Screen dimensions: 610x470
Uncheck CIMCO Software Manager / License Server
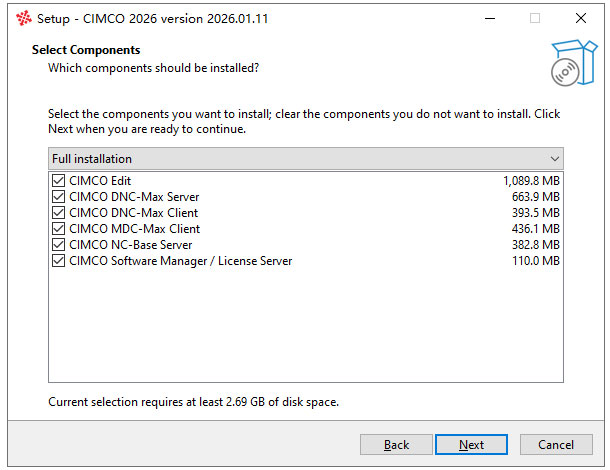[58, 260]
